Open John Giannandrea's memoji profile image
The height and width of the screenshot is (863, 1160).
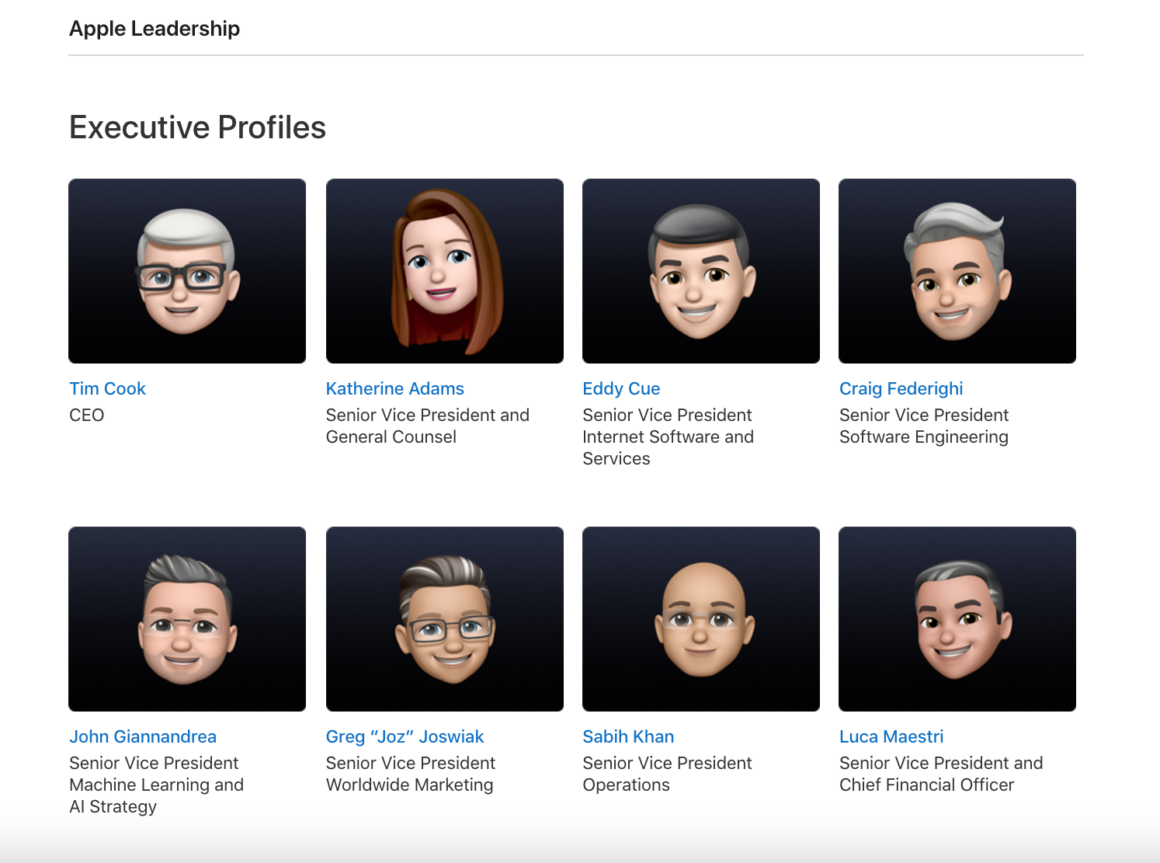(187, 619)
